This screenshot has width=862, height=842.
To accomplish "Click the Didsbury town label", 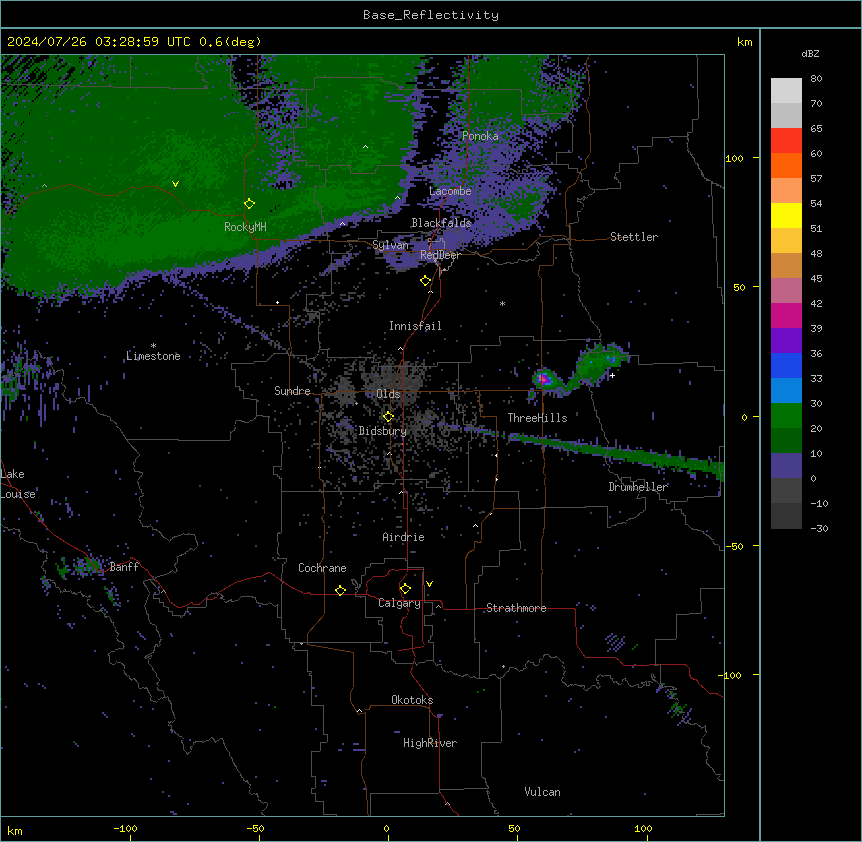I will click(x=383, y=431).
